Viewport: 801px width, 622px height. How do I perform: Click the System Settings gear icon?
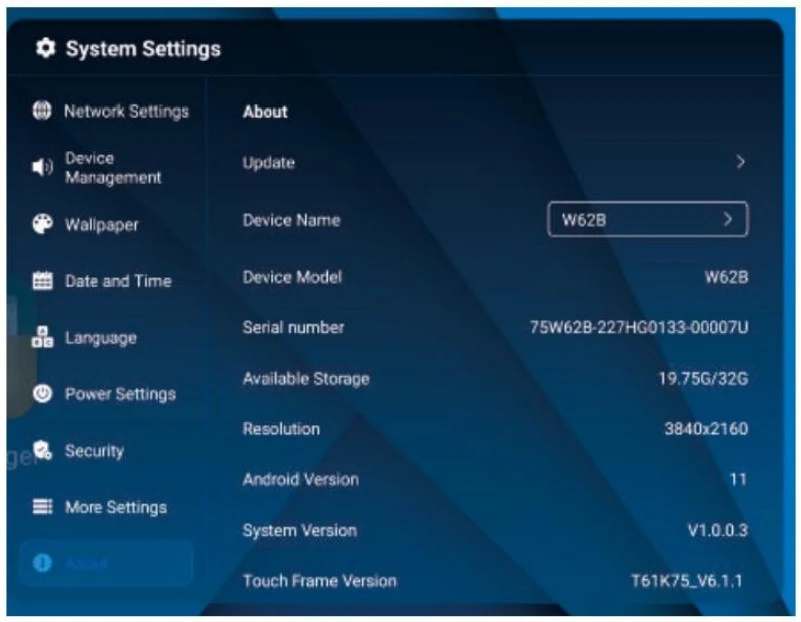pos(45,48)
